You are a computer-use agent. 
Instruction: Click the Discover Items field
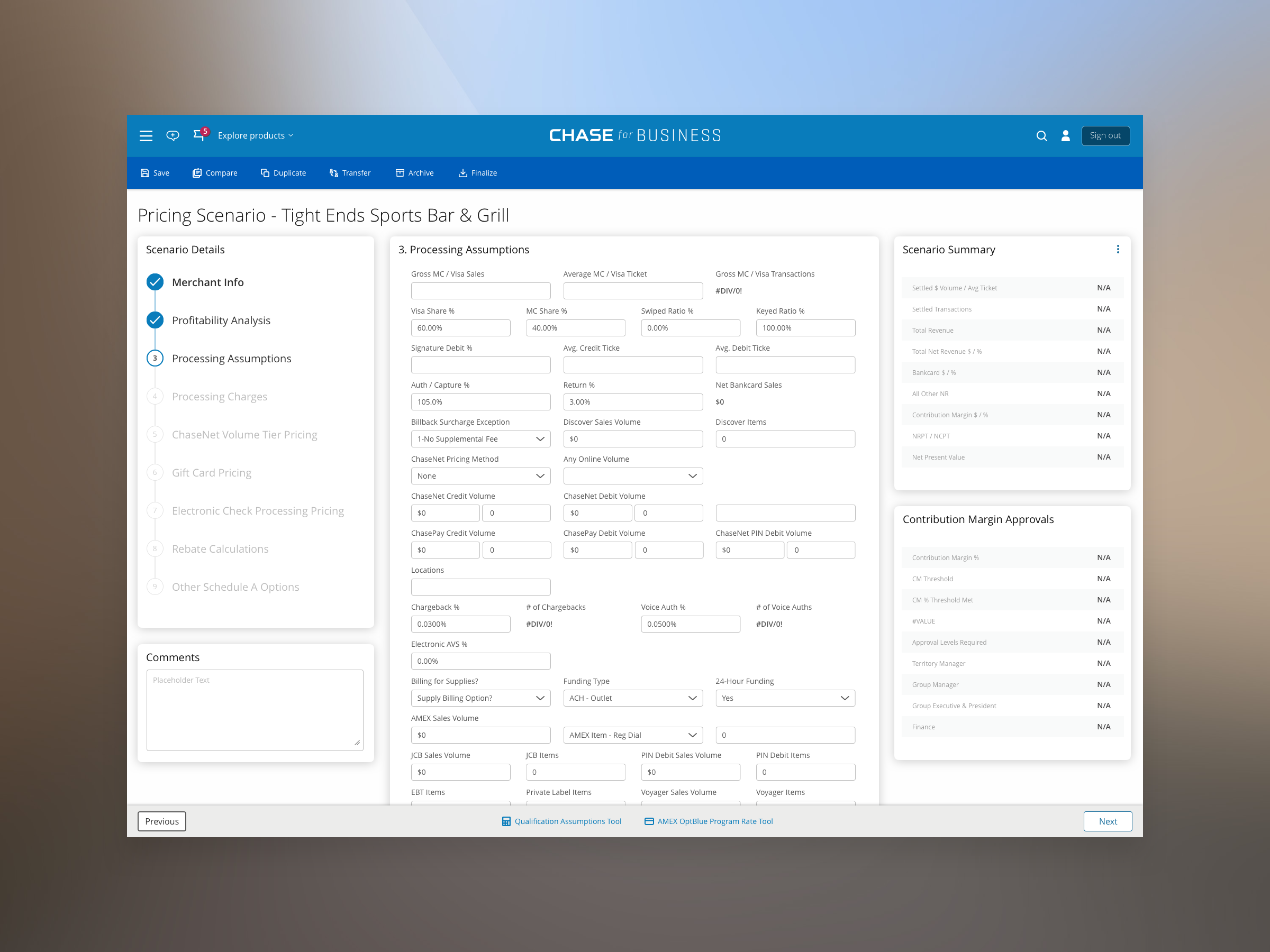[785, 439]
